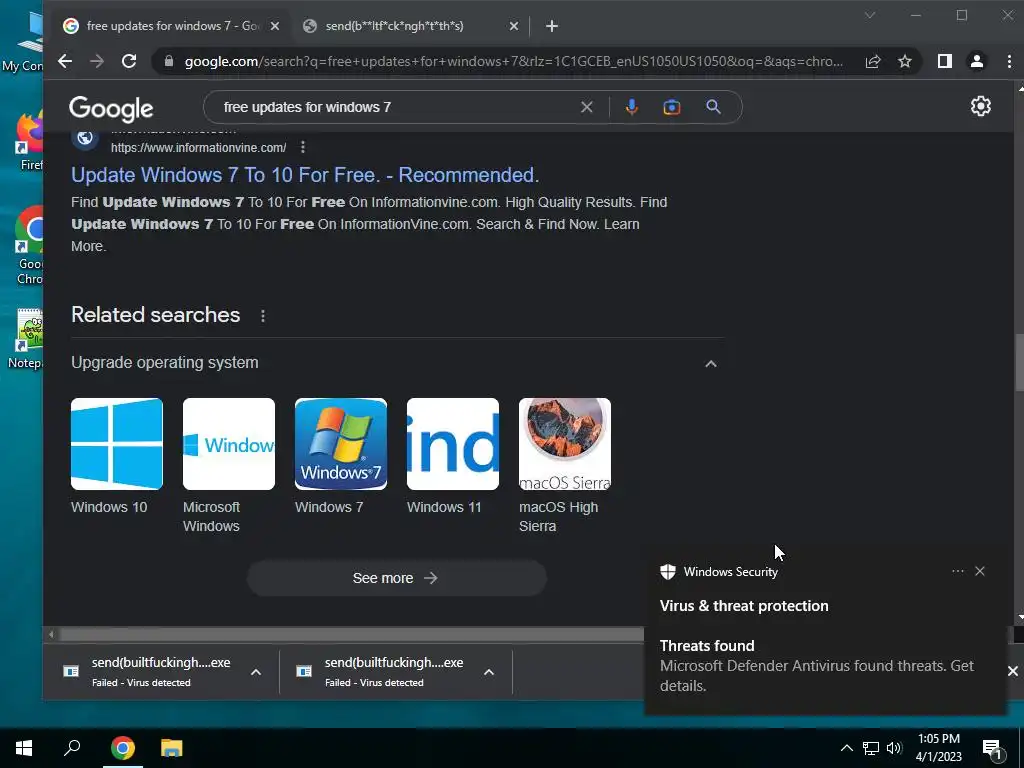
Task: Close the 'free updates for windows 7' tab
Action: [x=275, y=26]
